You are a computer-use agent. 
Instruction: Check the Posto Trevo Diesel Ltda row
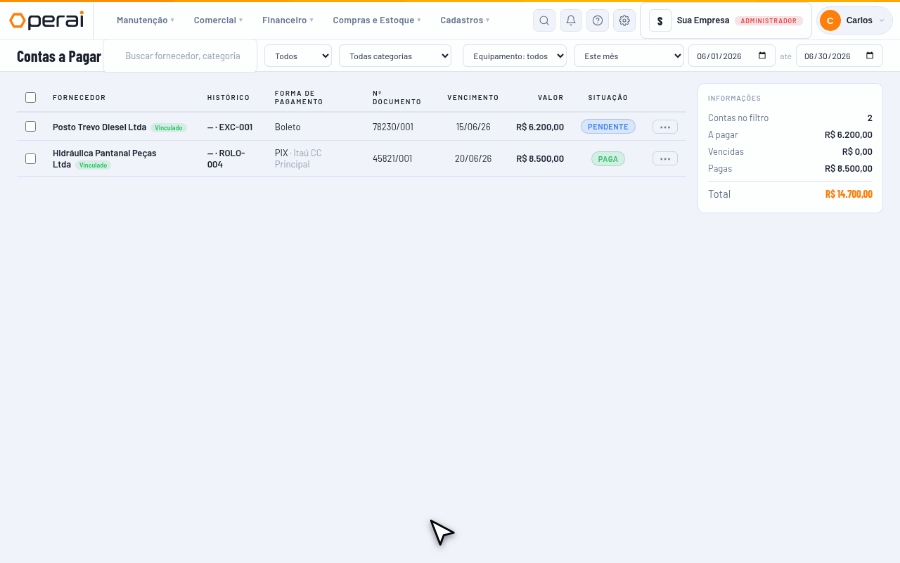30,126
